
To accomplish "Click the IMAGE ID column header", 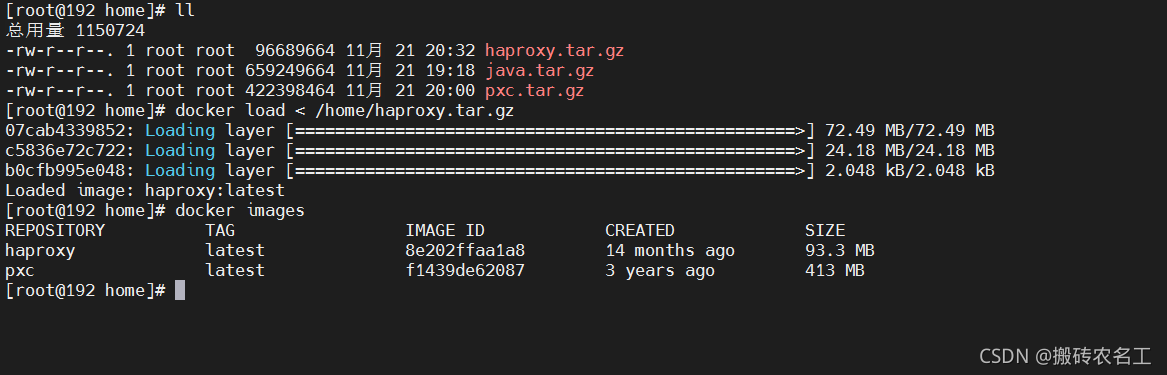I will 444,231.
